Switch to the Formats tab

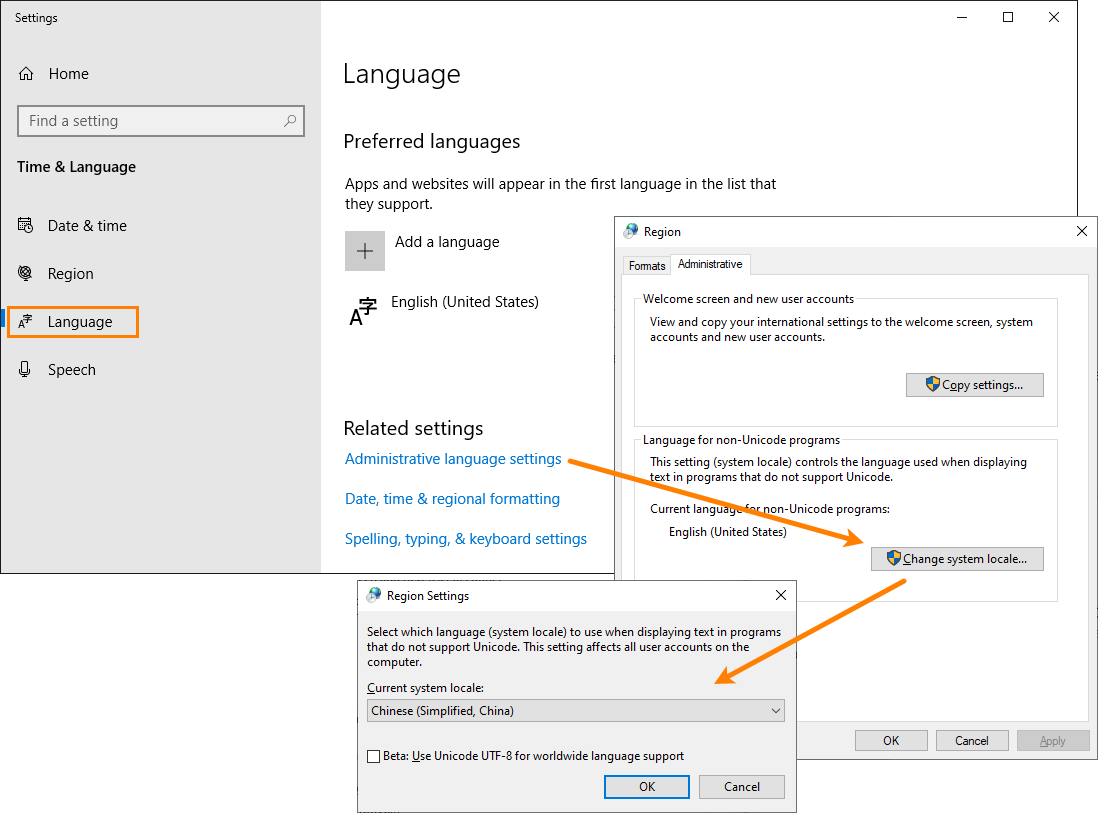click(646, 265)
